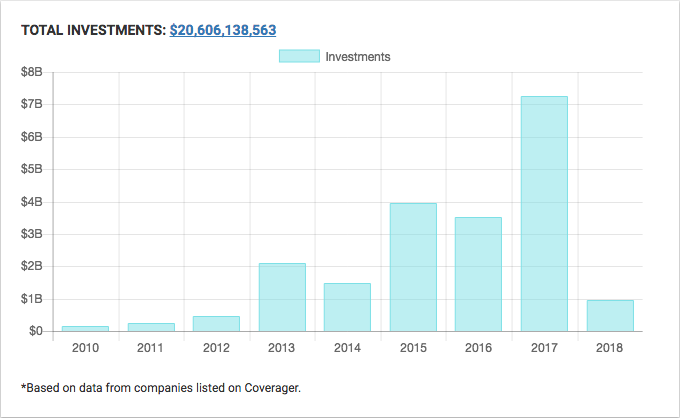Click the $4B y-axis label
680x418 pixels.
[x=32, y=202]
